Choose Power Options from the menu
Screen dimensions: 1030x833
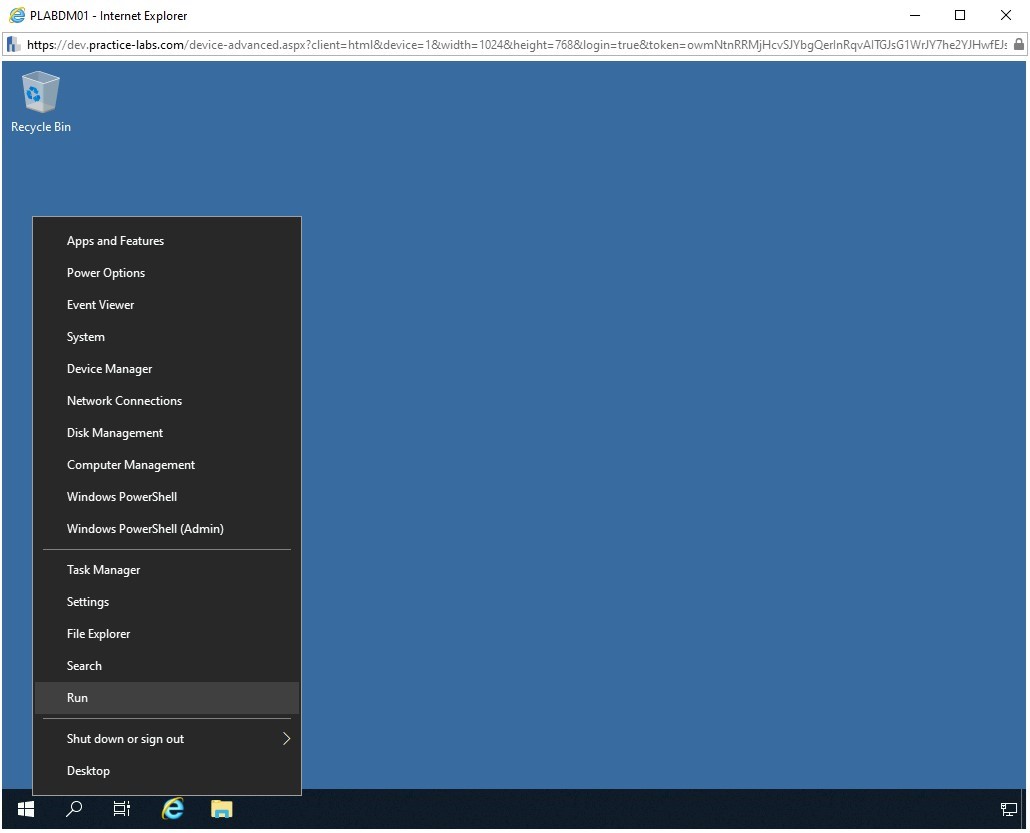(106, 273)
